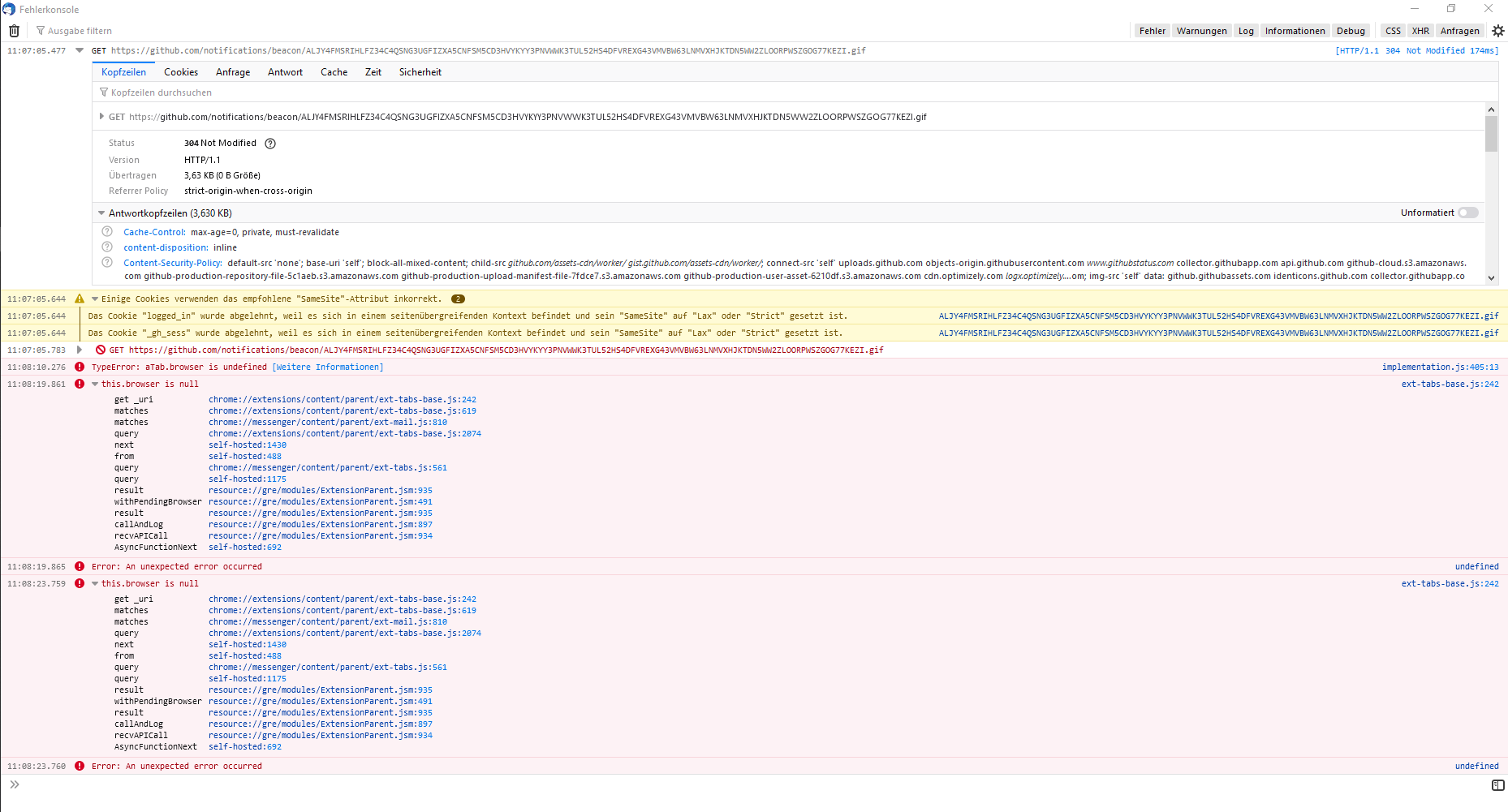The width and height of the screenshot is (1508, 812).
Task: Collapse the first this.browser is null stack
Action: [95, 384]
